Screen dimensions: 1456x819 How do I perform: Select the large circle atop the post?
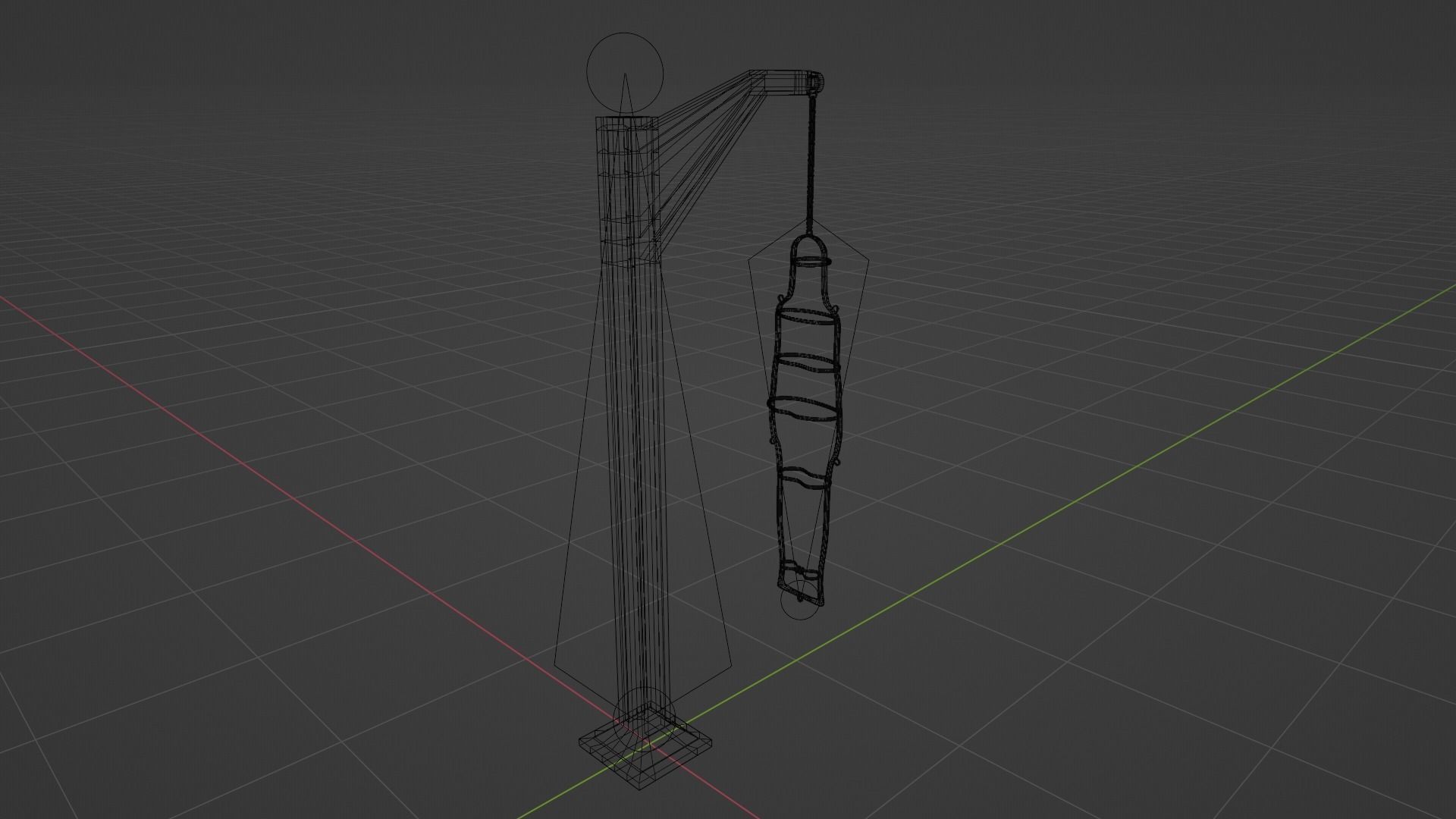pos(625,74)
